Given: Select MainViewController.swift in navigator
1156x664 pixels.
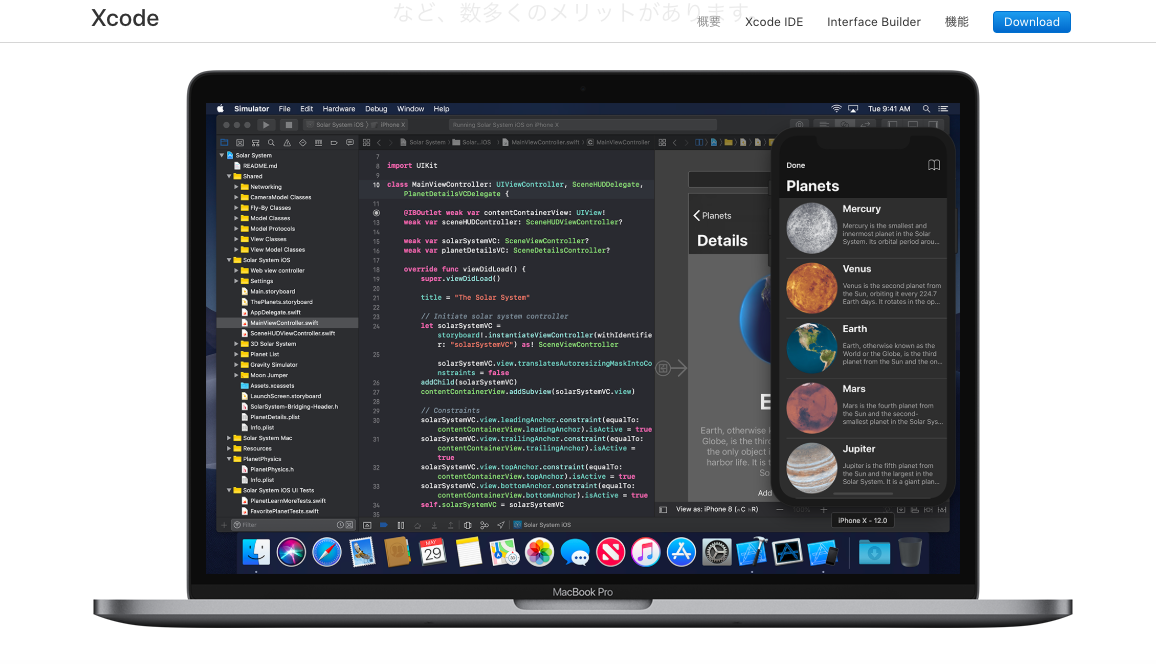Looking at the screenshot, I should 287,323.
